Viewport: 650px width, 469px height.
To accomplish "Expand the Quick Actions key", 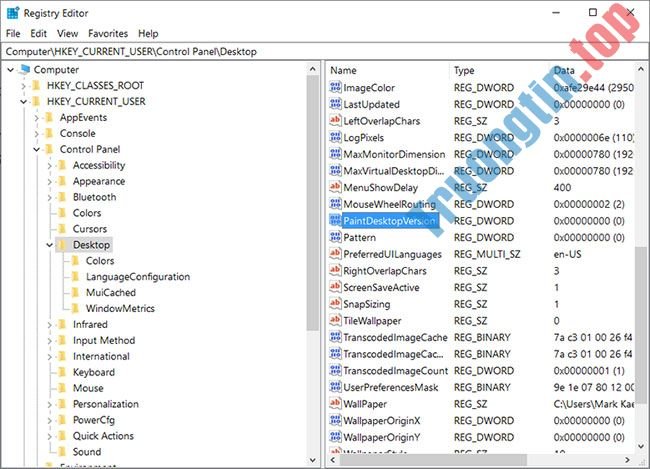I will tap(49, 436).
